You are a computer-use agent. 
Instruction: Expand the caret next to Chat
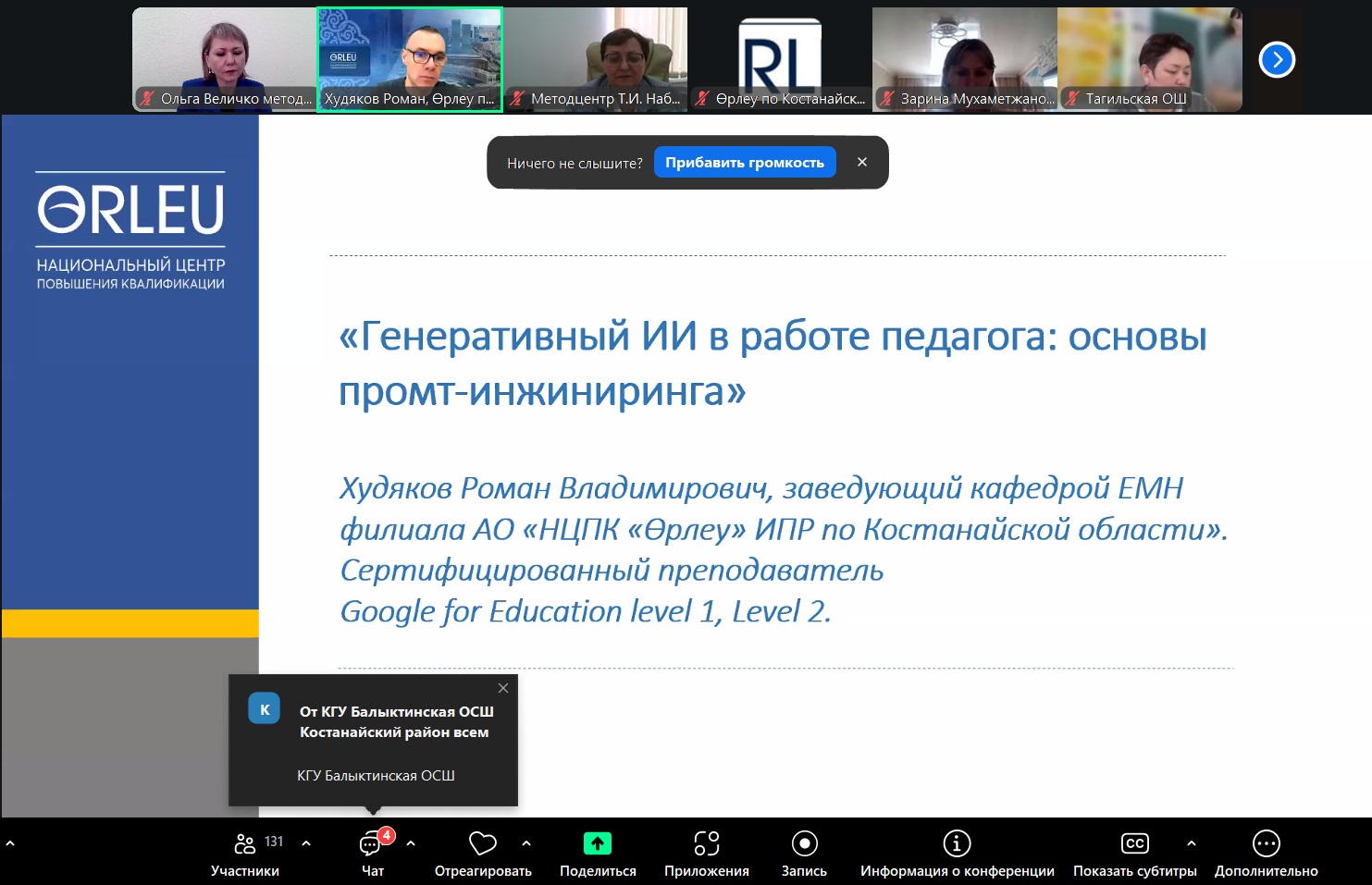(411, 843)
